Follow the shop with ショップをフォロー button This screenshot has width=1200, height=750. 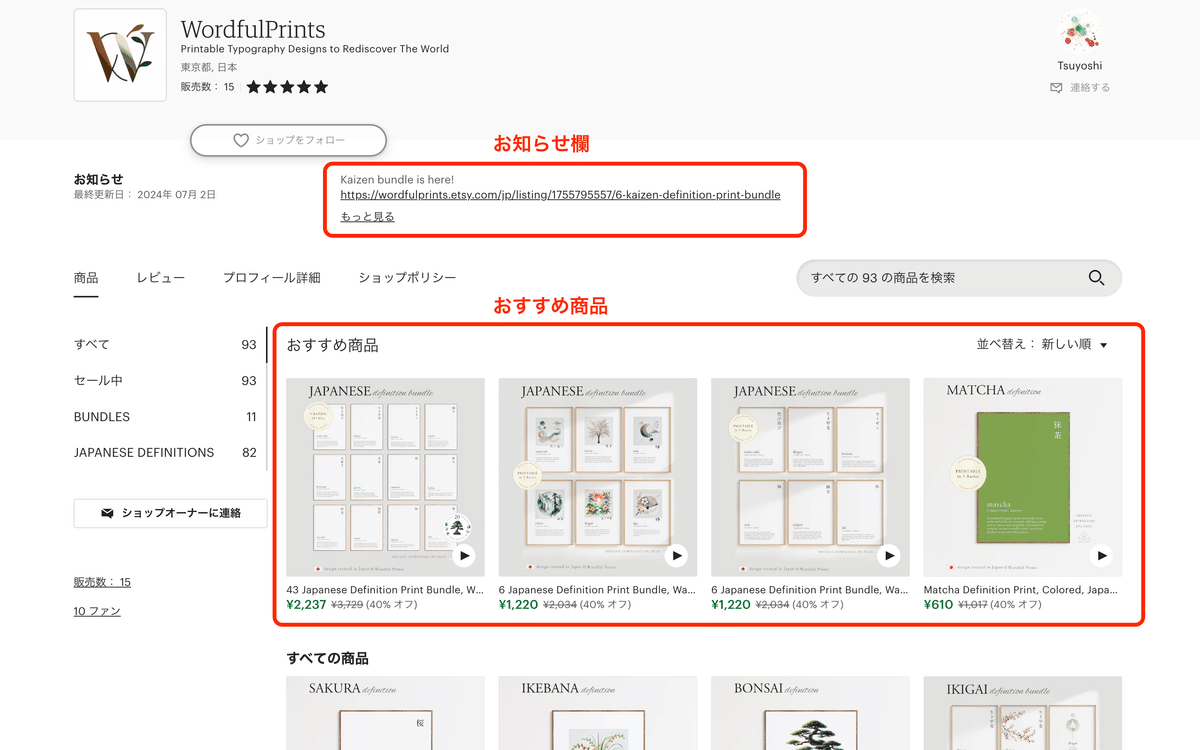[288, 140]
